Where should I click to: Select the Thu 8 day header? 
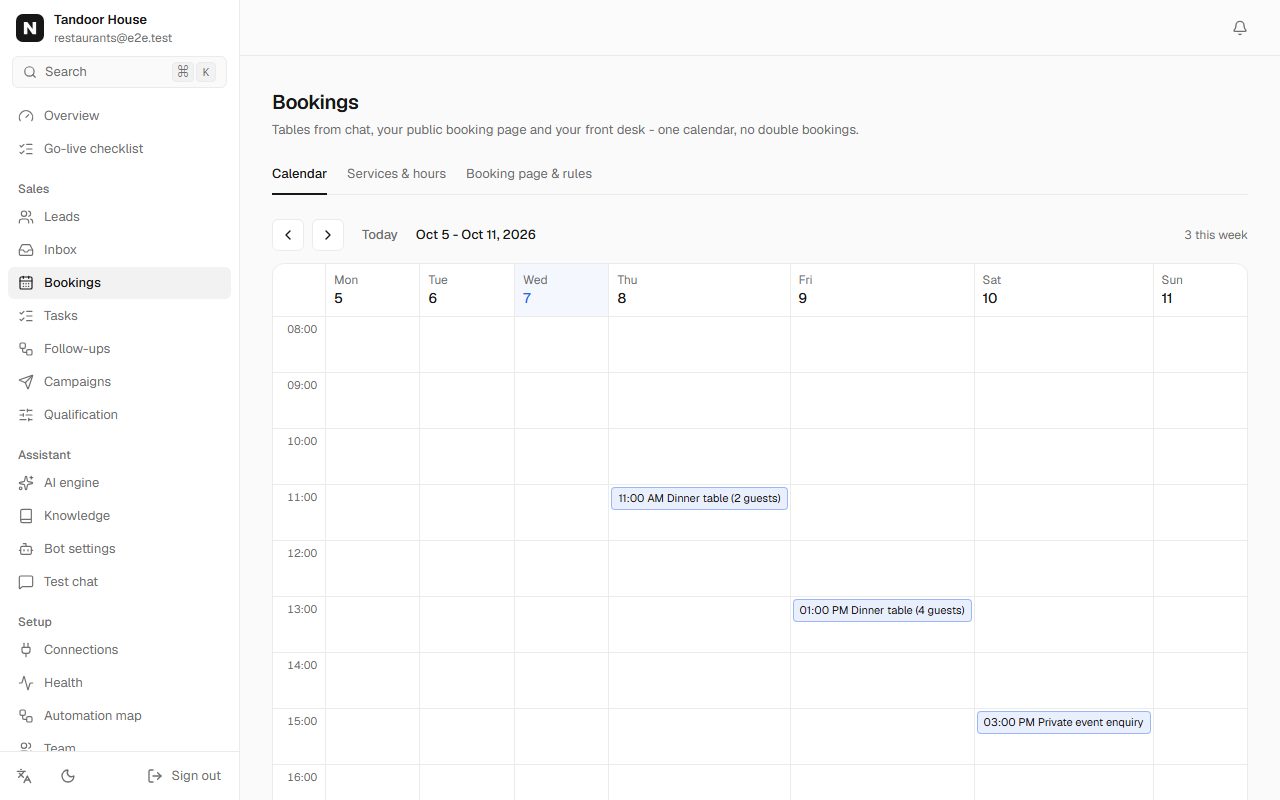(x=699, y=290)
